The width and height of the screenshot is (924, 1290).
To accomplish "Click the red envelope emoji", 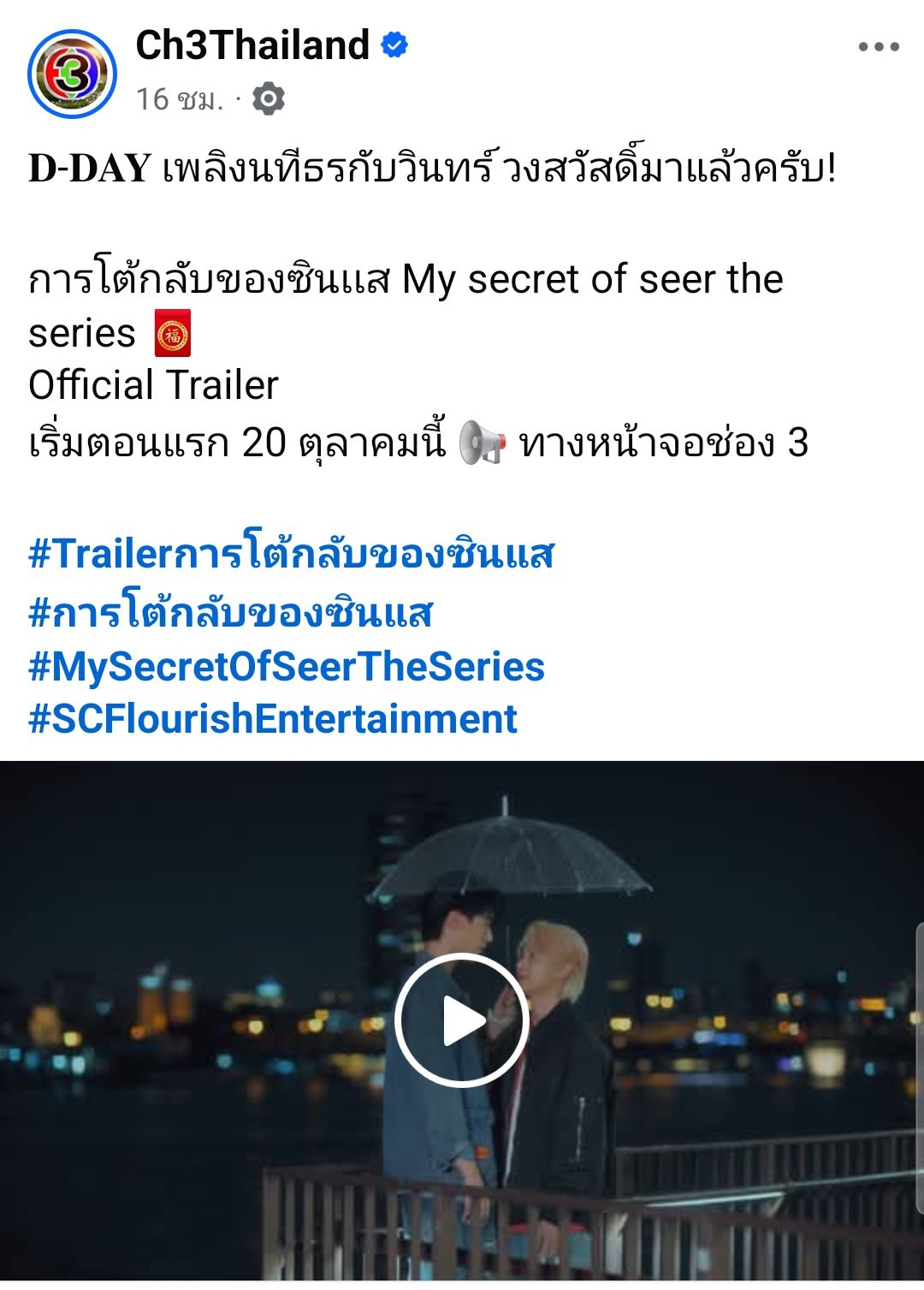I will pyautogui.click(x=173, y=333).
